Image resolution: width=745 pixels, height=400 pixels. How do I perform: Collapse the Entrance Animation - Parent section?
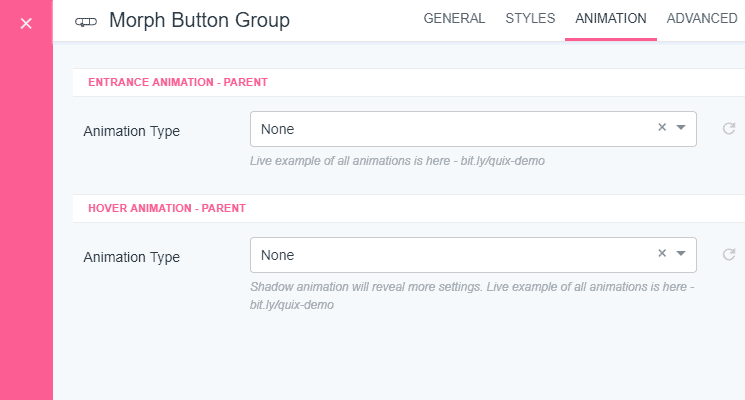[178, 82]
